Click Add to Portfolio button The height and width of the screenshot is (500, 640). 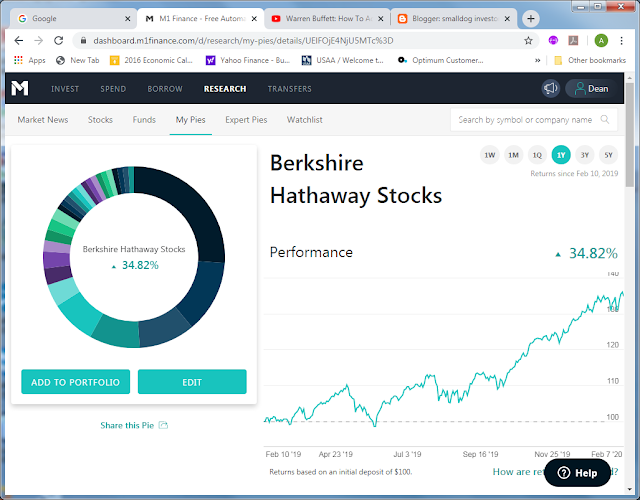[76, 382]
